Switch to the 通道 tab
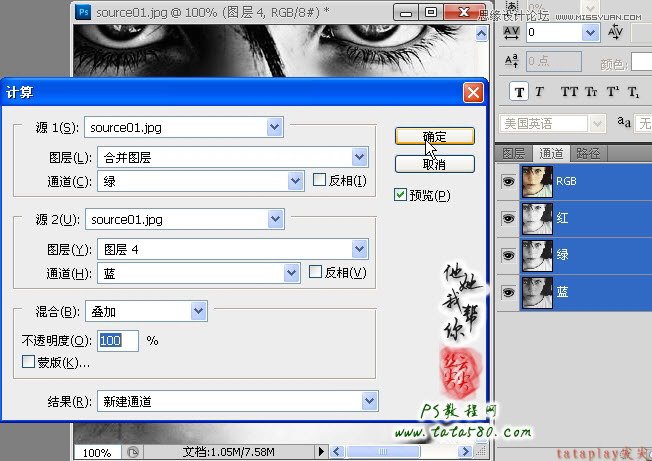Viewport: 652px width, 461px height. tap(551, 153)
